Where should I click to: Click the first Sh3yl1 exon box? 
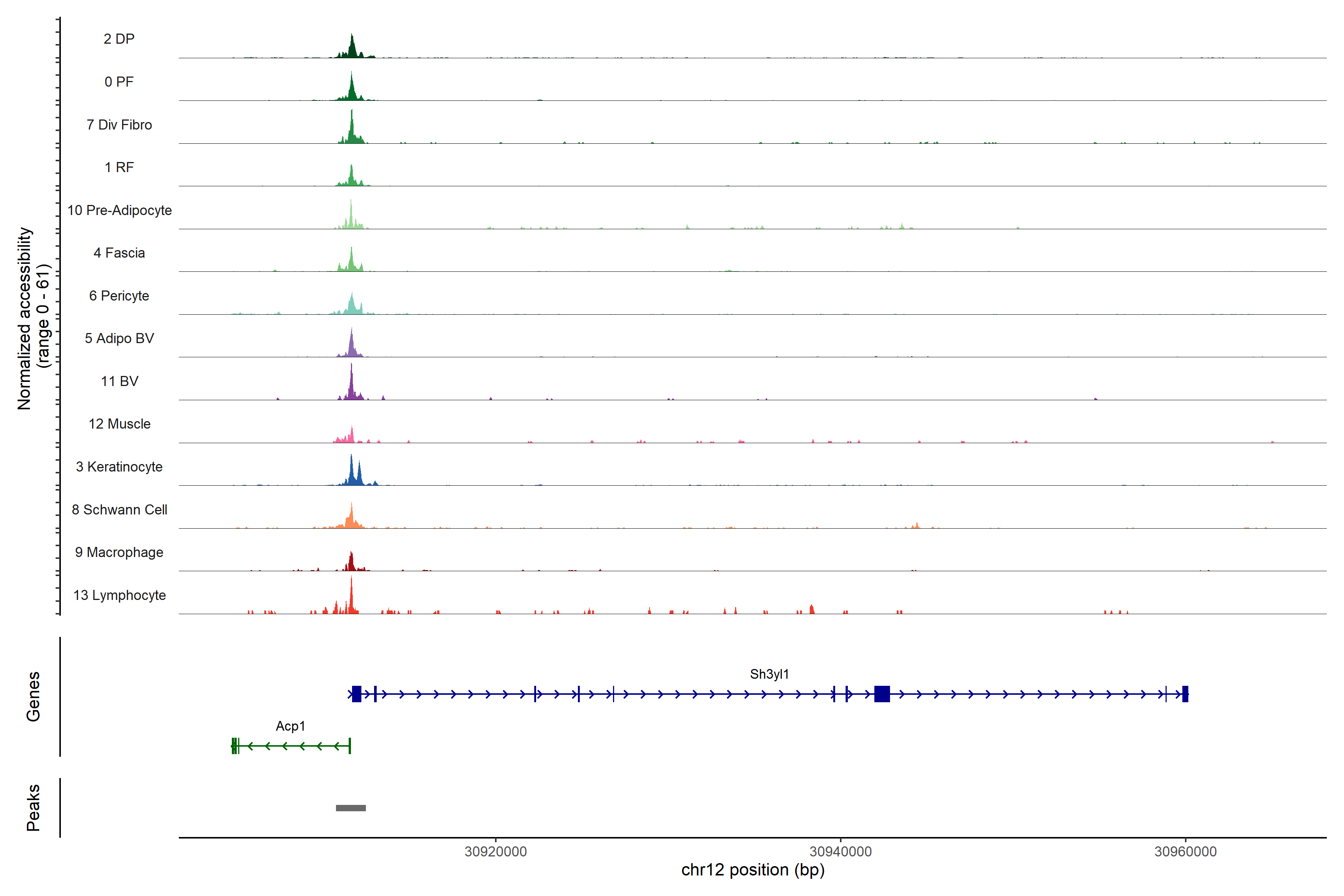357,694
